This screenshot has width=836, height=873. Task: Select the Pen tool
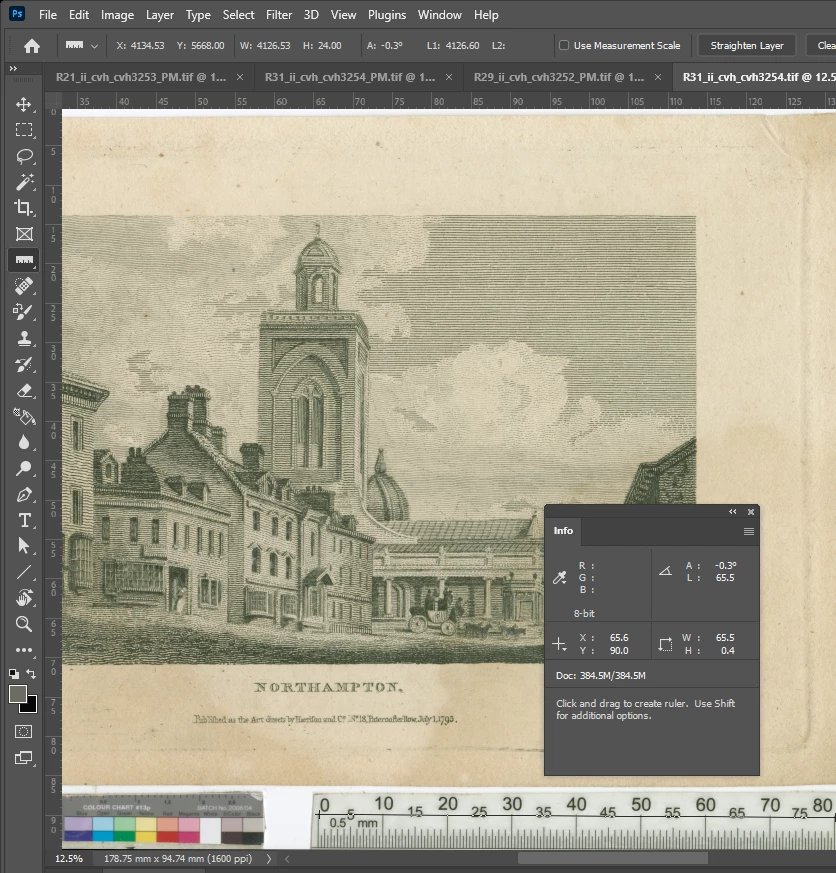click(x=24, y=494)
